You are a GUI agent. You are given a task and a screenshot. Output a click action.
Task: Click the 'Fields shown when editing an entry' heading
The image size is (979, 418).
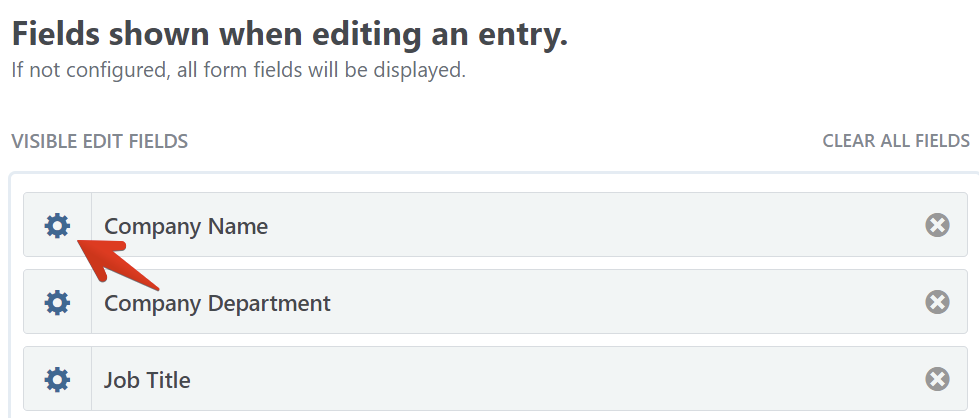click(289, 34)
